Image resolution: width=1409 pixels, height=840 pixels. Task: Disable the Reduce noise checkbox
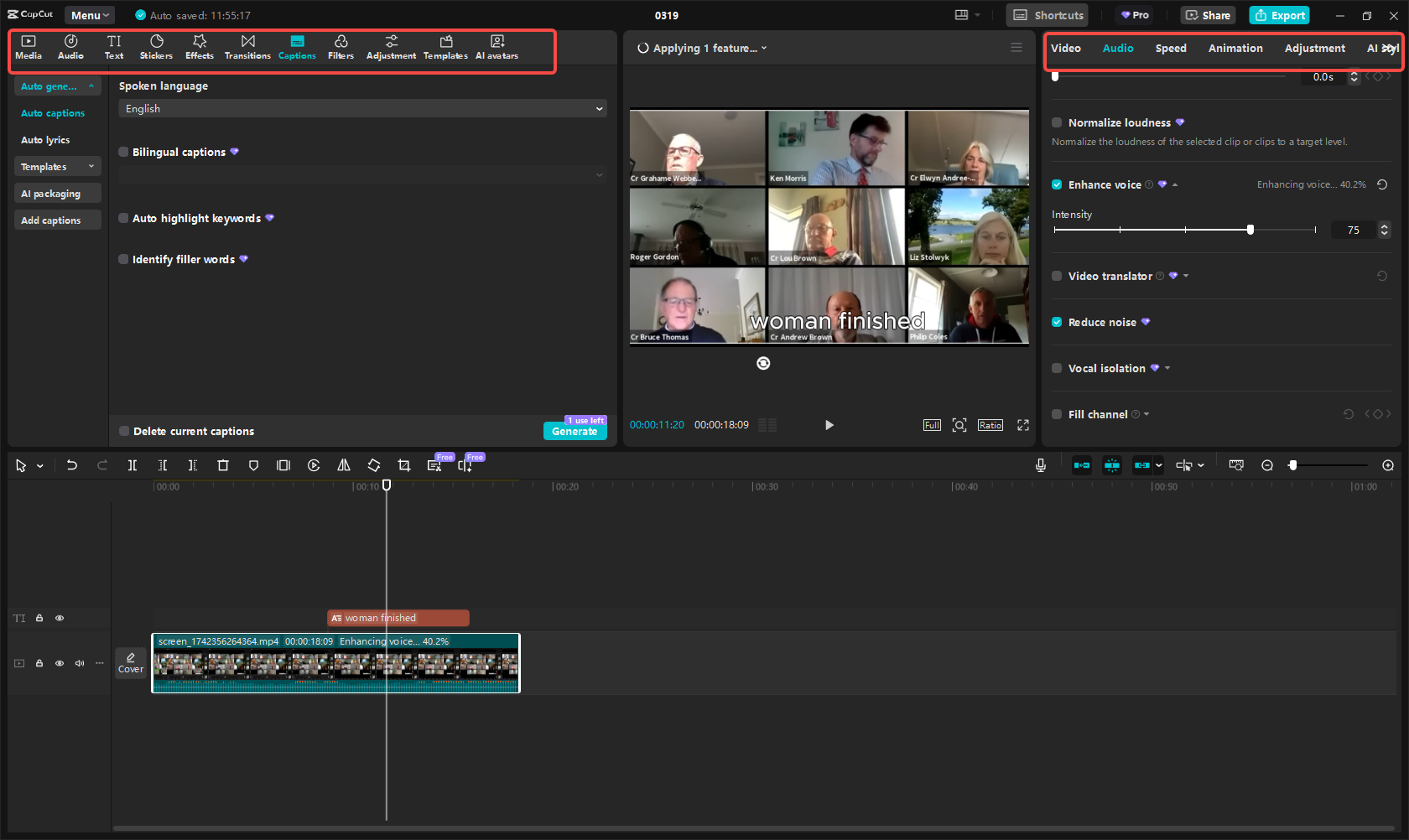1057,322
